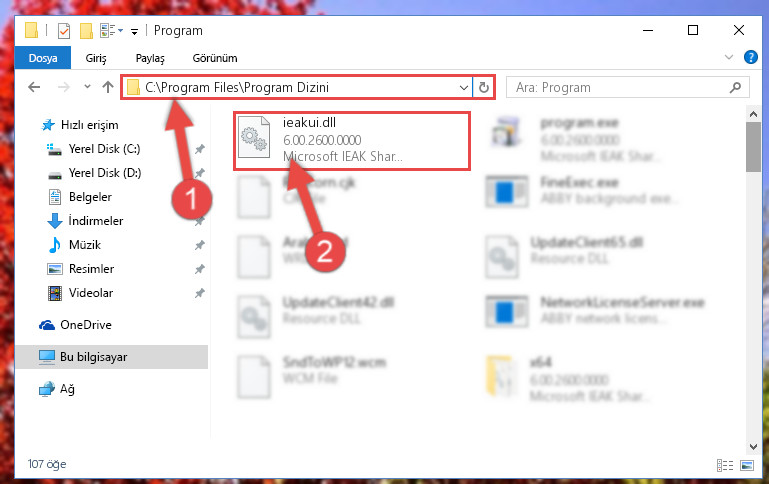The height and width of the screenshot is (484, 769).
Task: Navigate up one folder level arrow
Action: click(x=108, y=87)
